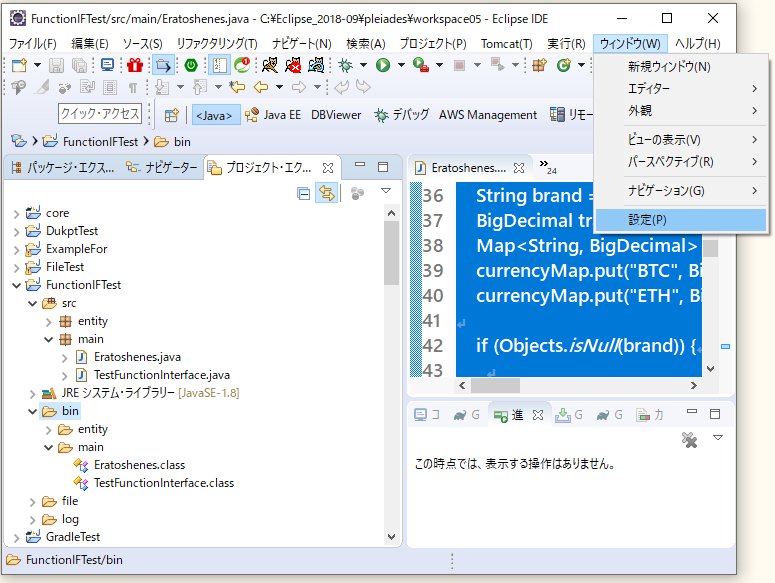Open the Editor submenu in Window menu
775x583 pixels.
coord(681,88)
